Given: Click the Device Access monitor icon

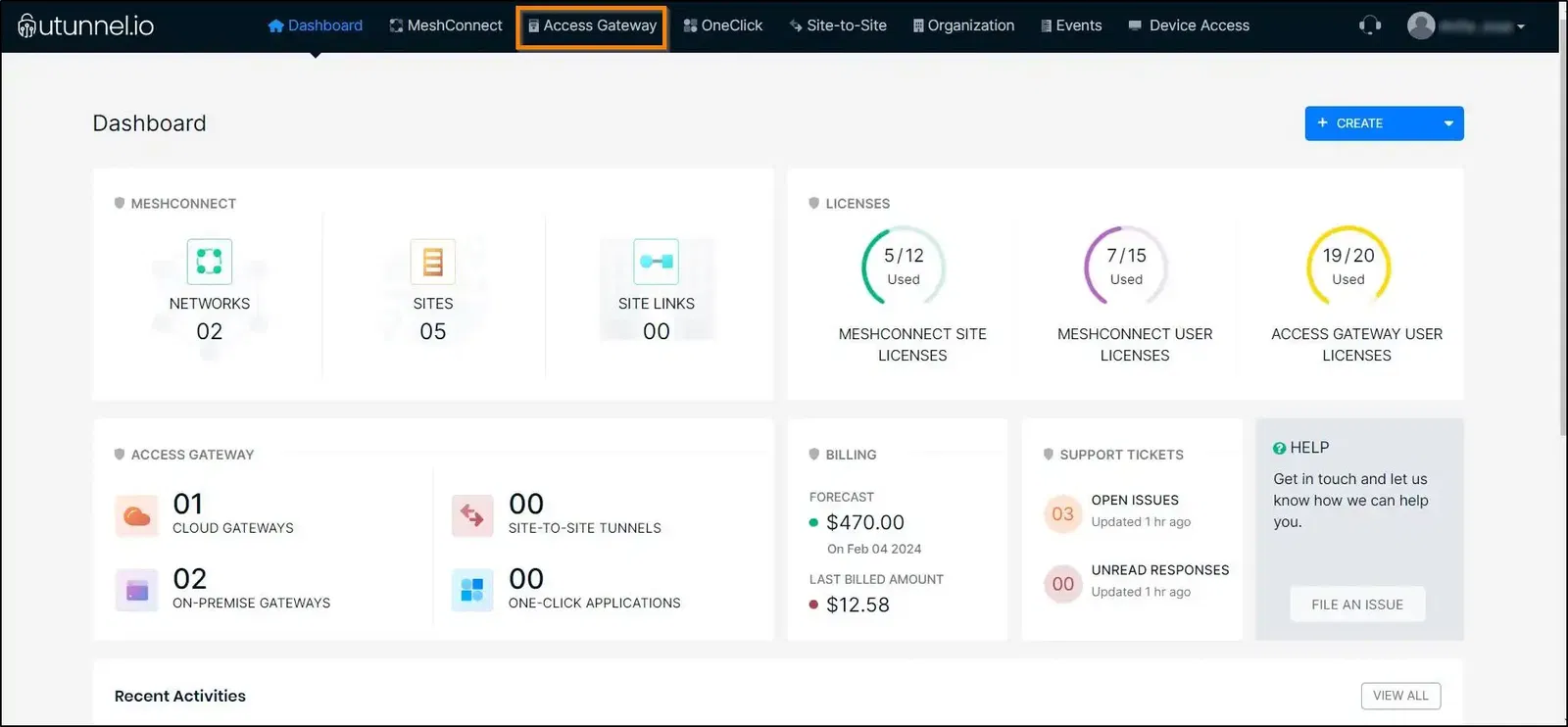Looking at the screenshot, I should (1135, 25).
